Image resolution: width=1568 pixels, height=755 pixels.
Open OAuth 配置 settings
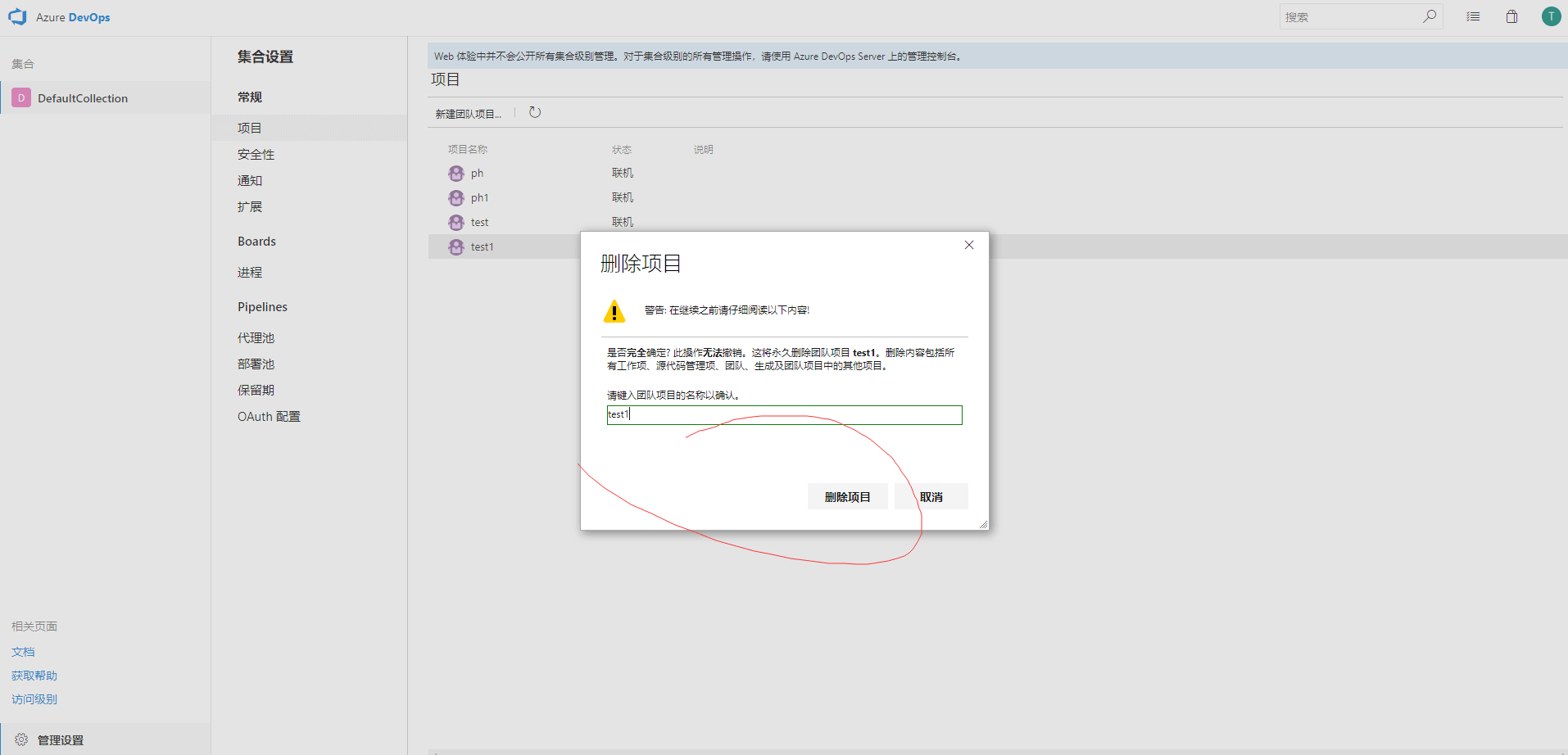(269, 417)
